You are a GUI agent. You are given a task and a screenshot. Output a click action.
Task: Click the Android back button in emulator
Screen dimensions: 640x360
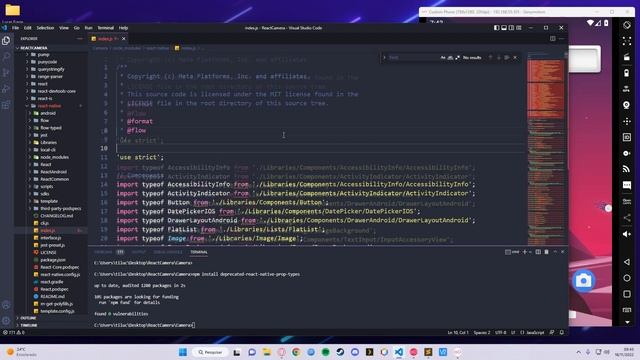627,262
